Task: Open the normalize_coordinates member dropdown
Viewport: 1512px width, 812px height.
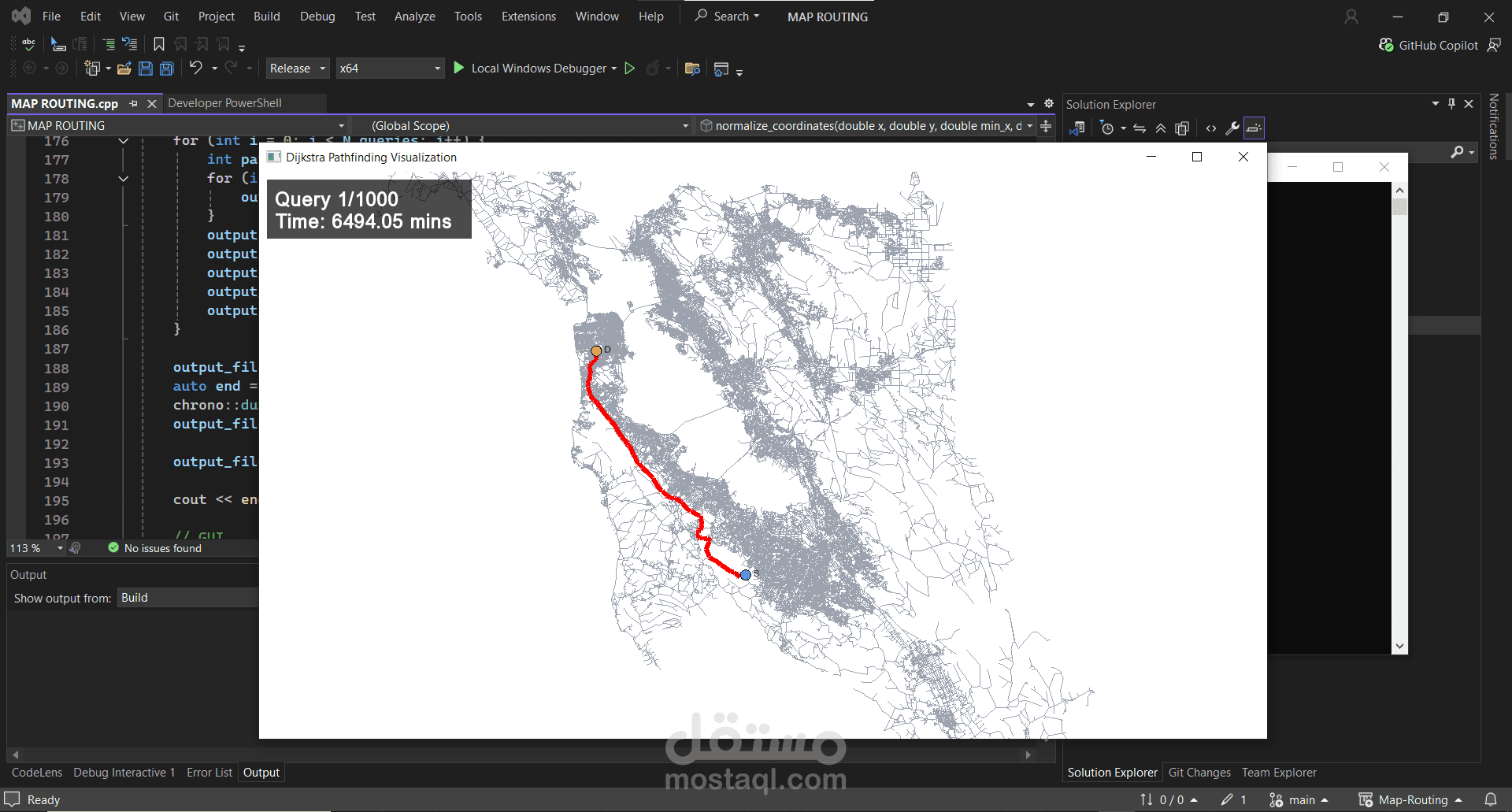Action: (x=865, y=126)
